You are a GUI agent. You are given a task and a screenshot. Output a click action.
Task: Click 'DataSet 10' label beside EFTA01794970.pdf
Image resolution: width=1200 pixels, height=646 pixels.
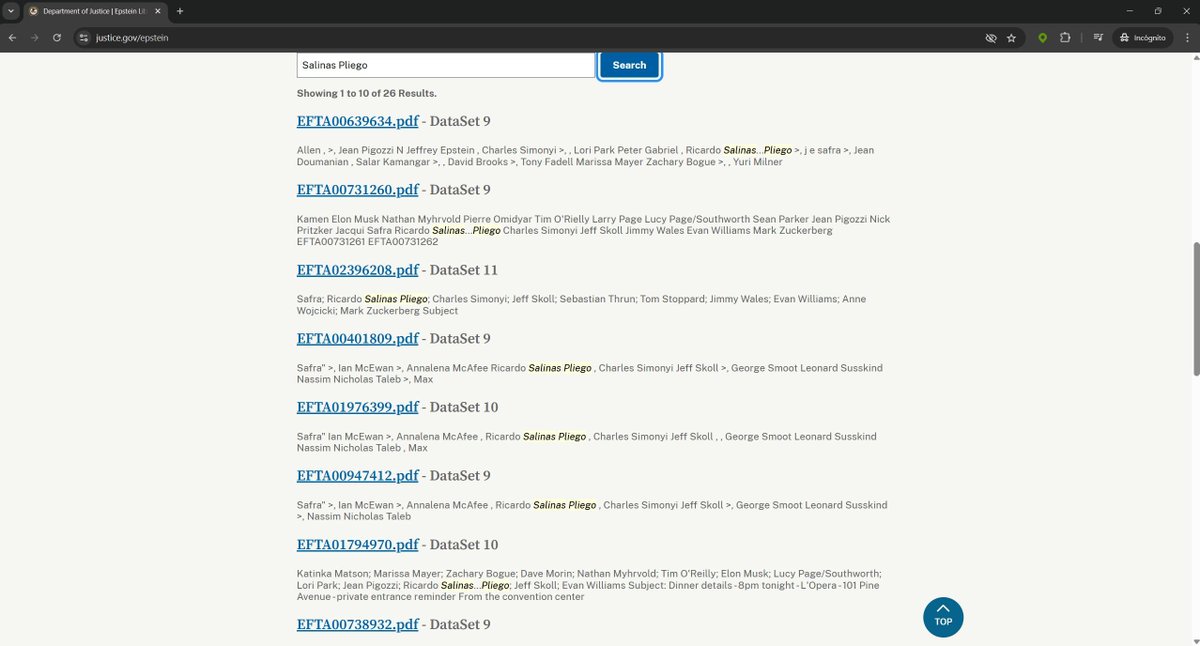[x=463, y=545]
